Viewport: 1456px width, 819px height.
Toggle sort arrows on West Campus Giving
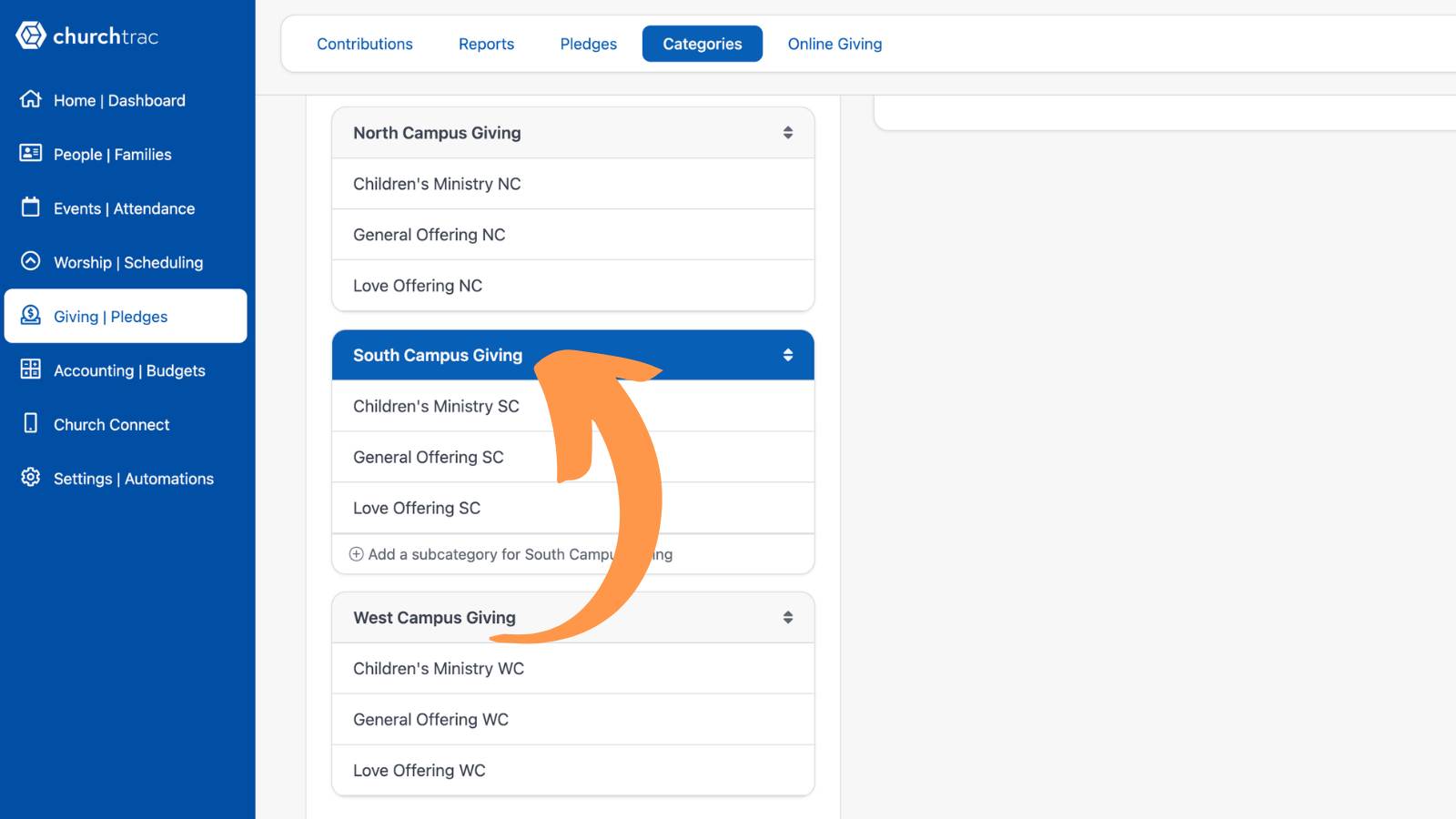(788, 618)
